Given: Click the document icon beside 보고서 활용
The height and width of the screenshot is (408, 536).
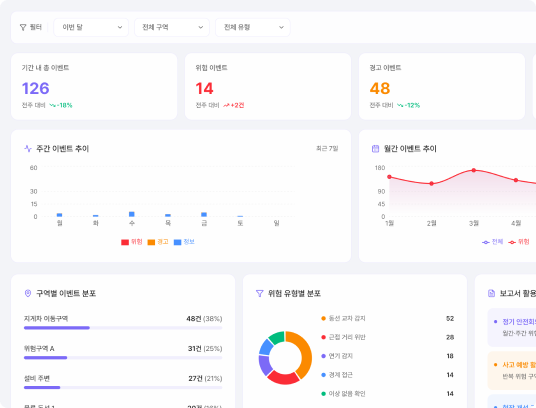Looking at the screenshot, I should click(x=491, y=293).
